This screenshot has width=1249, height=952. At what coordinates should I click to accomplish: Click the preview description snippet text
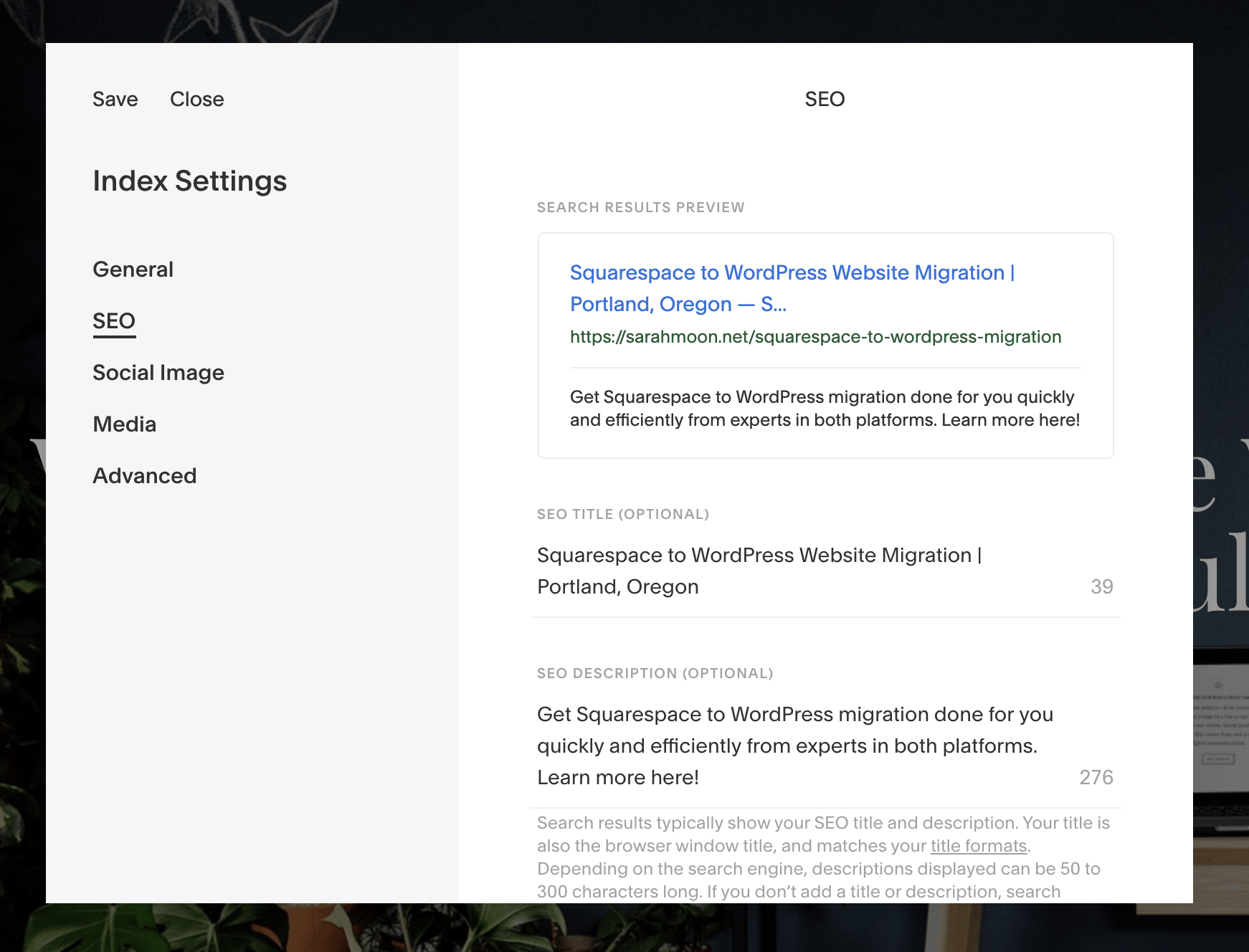tap(825, 409)
